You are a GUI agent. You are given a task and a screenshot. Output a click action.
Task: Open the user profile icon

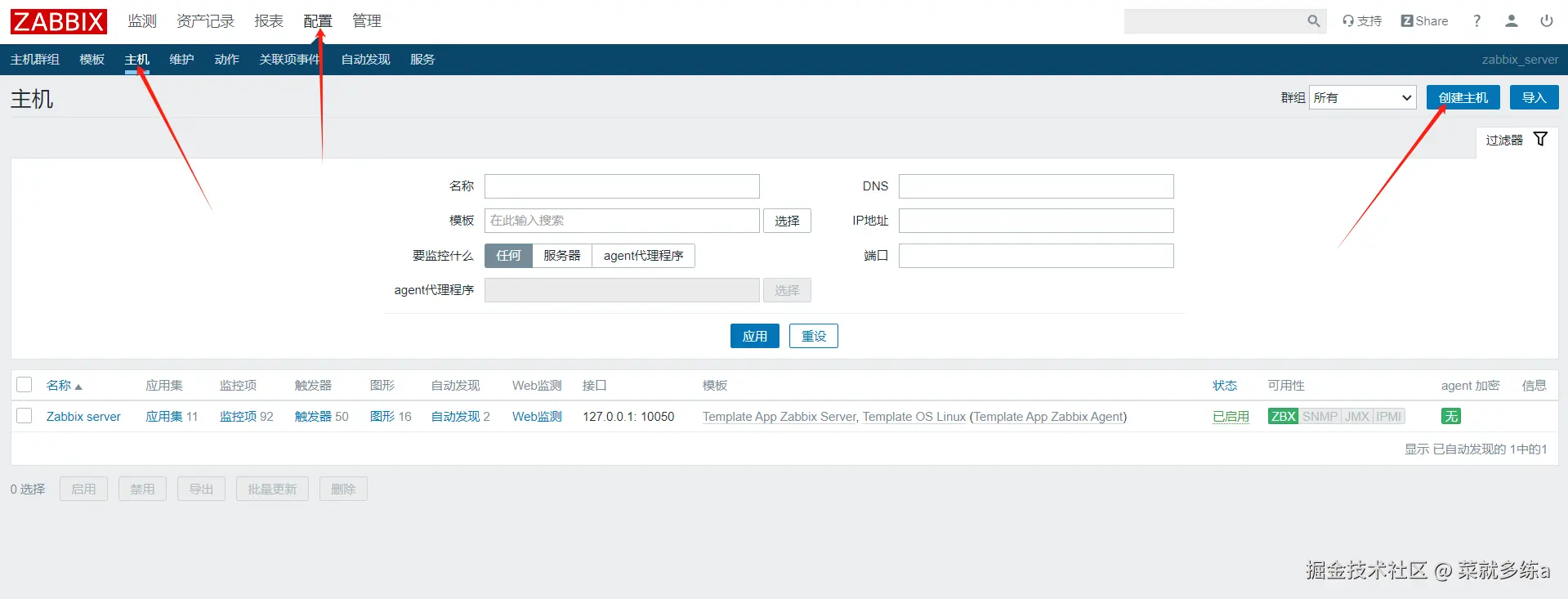(x=1512, y=21)
